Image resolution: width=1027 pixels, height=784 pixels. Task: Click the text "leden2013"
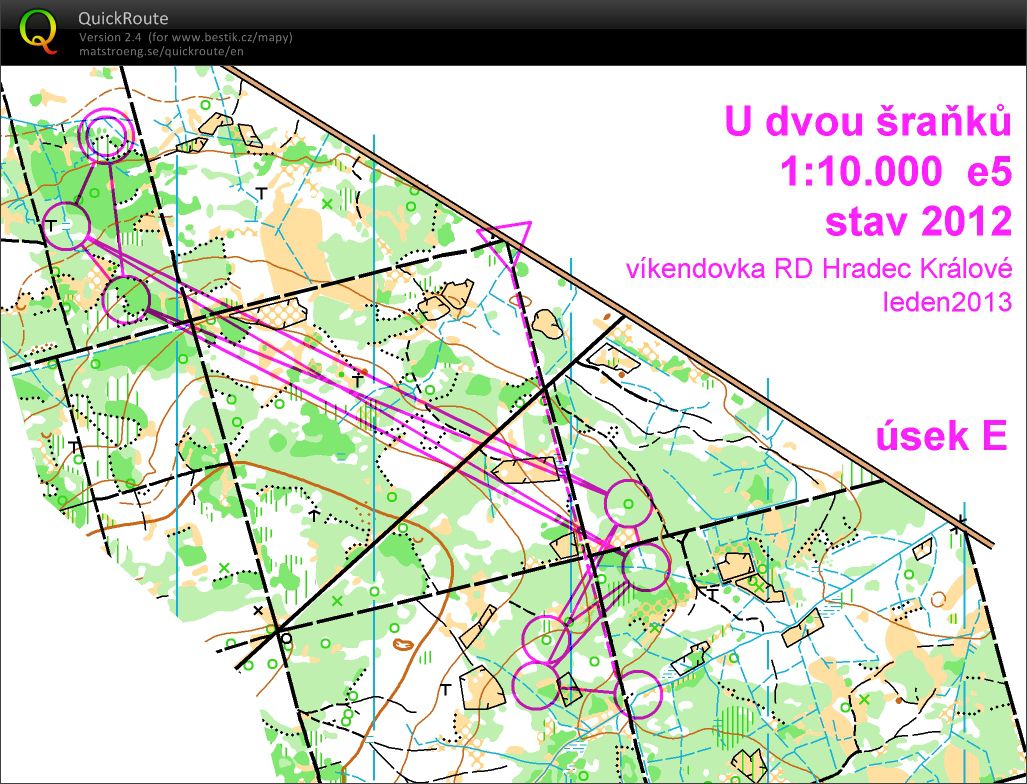947,301
